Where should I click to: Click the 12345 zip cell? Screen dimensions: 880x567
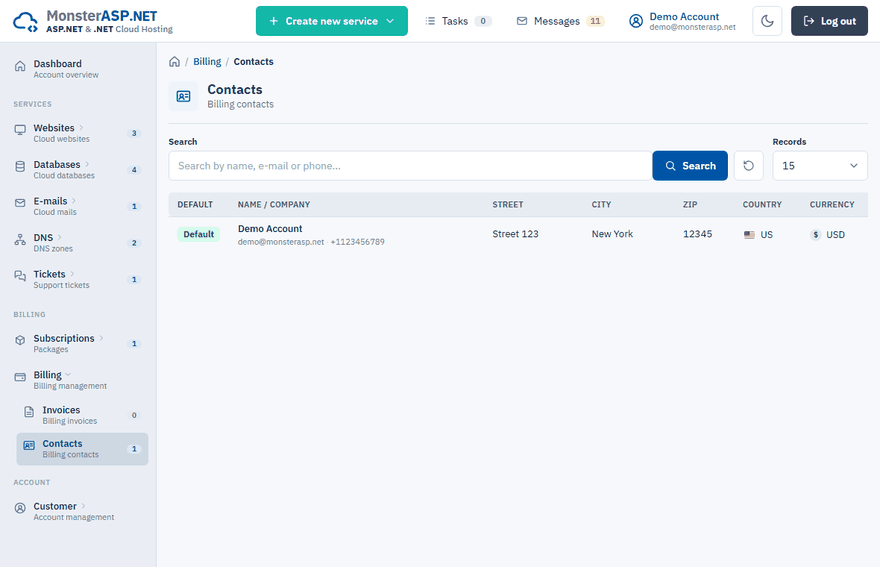click(698, 234)
